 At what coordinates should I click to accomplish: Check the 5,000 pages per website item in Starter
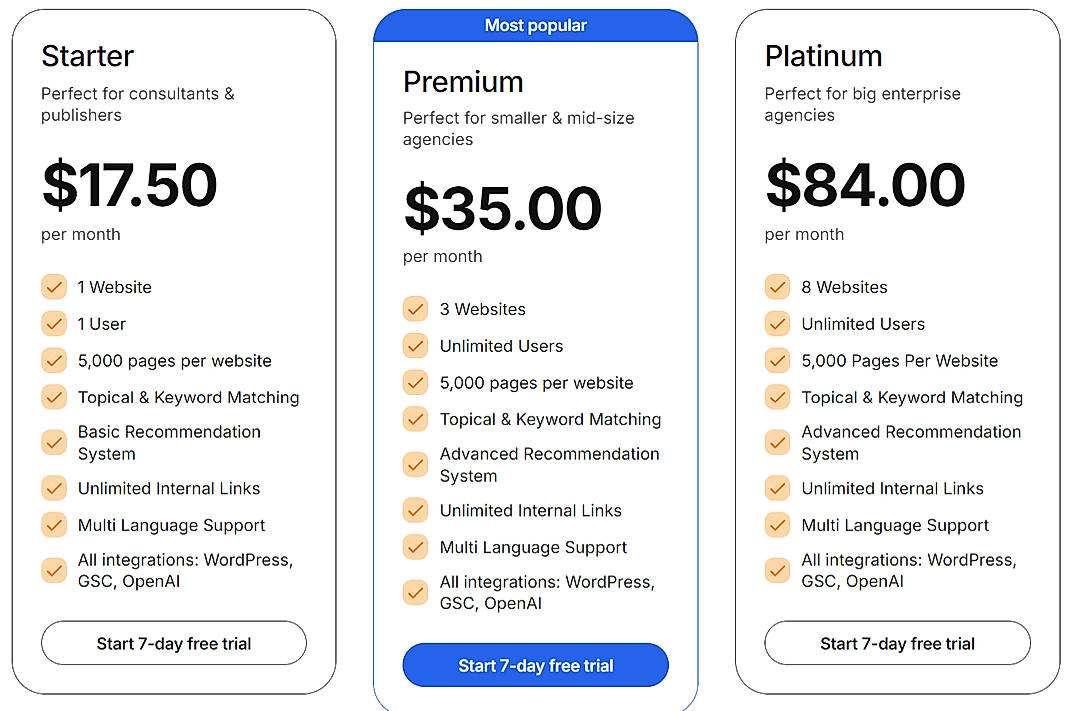point(54,361)
